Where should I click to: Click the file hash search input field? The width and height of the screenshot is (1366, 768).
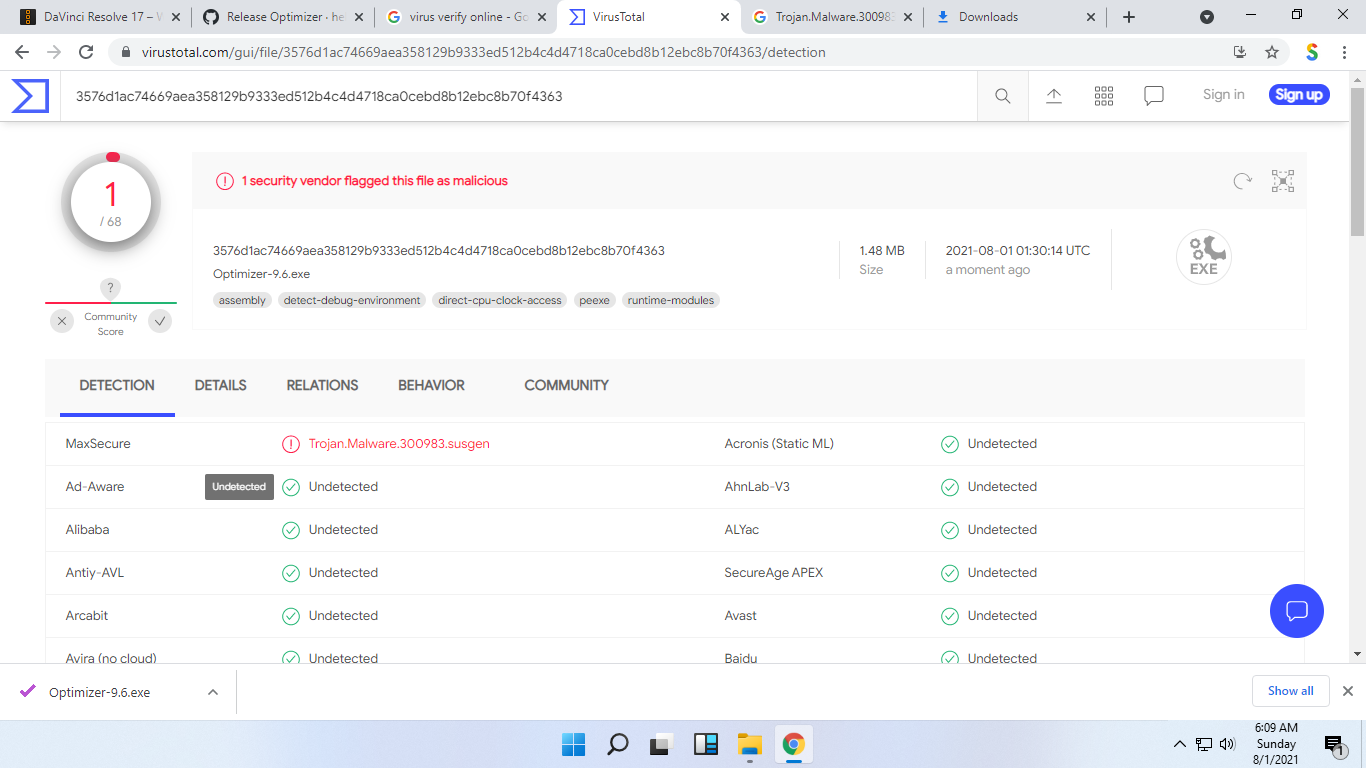coord(500,95)
